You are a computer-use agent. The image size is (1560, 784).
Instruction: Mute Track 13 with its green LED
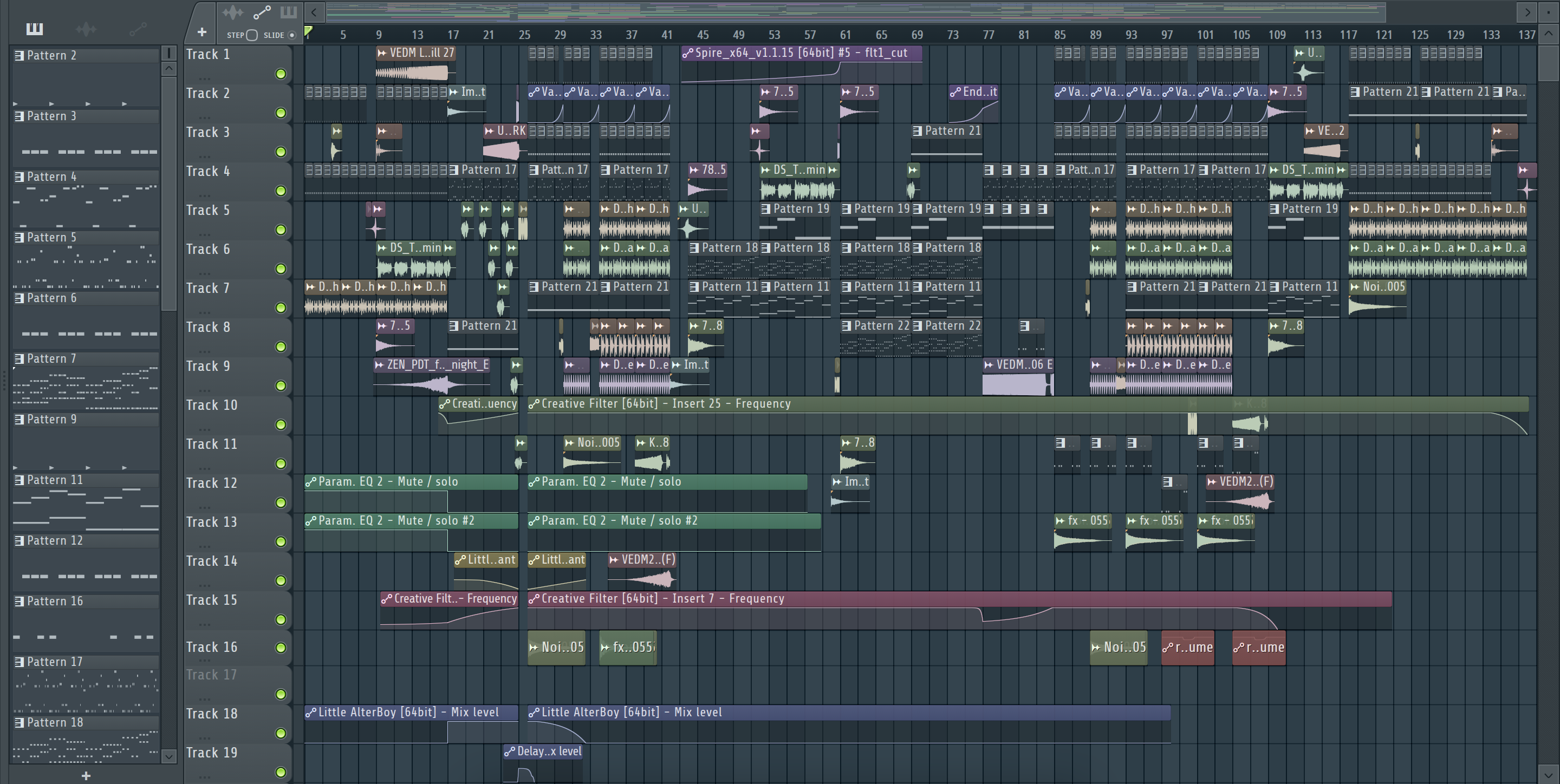pyautogui.click(x=281, y=541)
